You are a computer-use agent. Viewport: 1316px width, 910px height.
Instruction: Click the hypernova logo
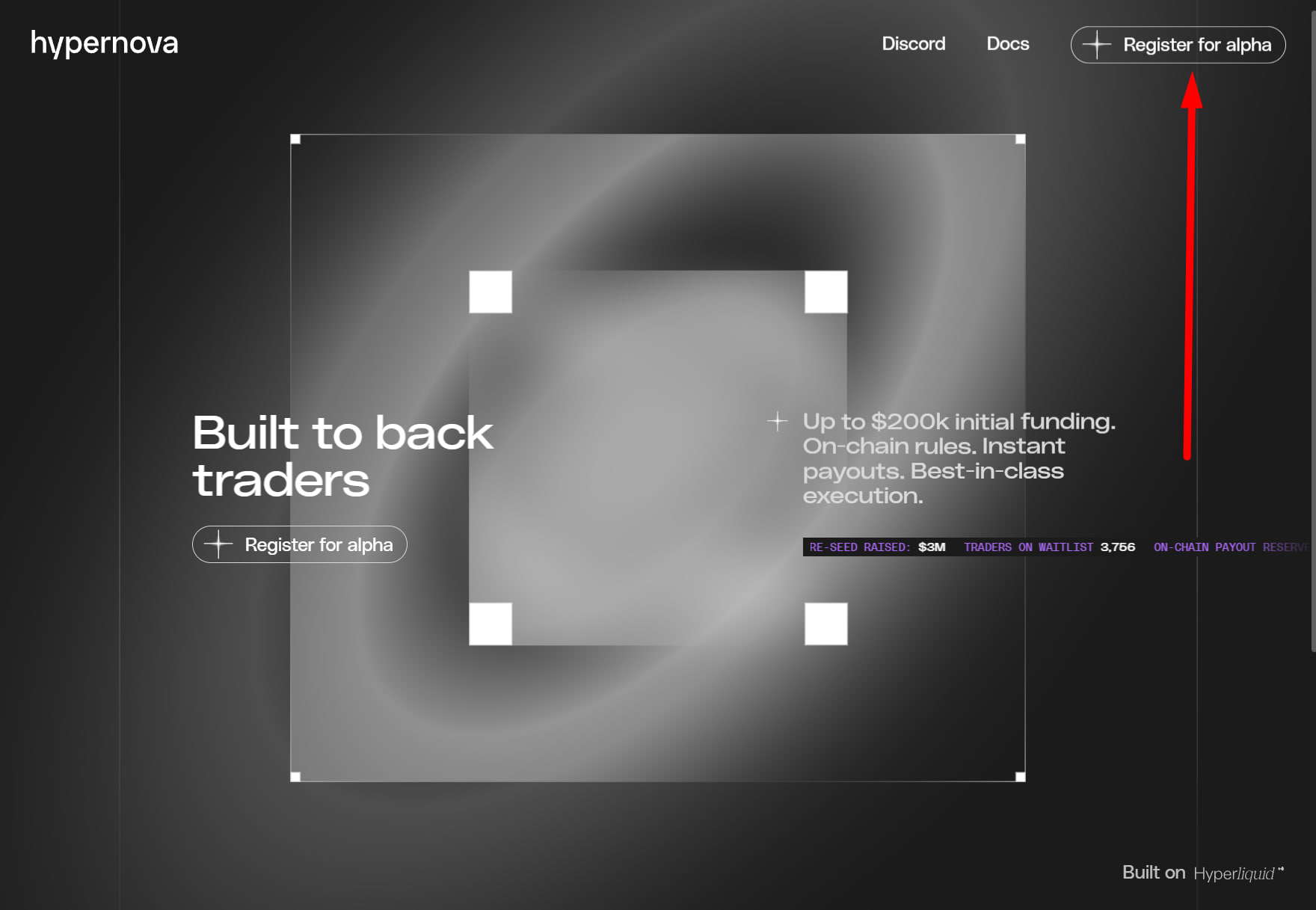tap(104, 43)
